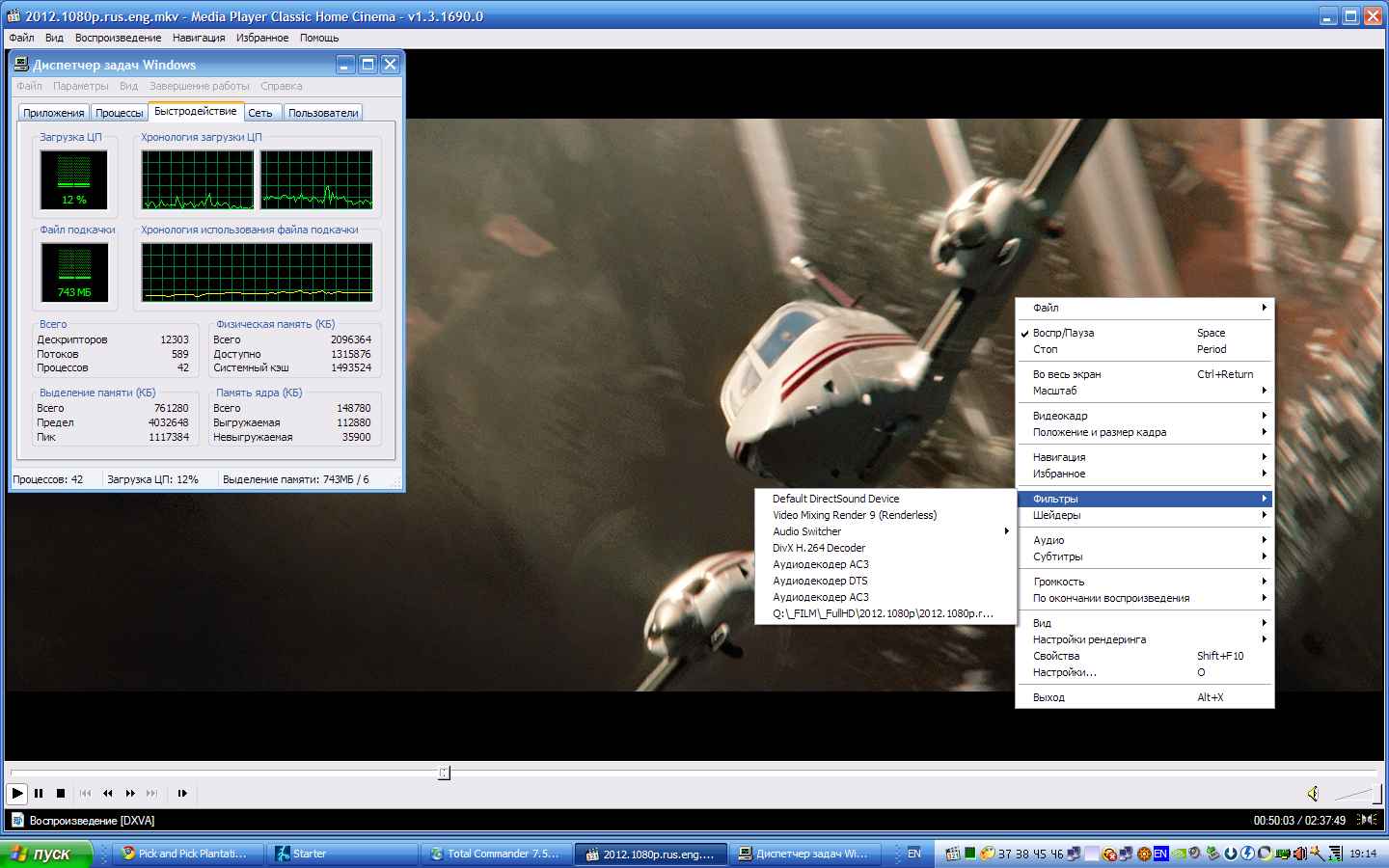Click the seek bar thumb
Image resolution: width=1389 pixels, height=868 pixels.
click(444, 773)
